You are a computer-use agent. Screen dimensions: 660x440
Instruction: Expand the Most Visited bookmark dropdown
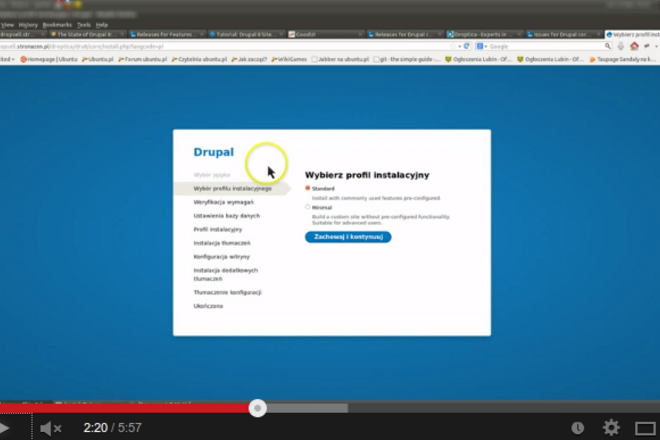coord(8,59)
